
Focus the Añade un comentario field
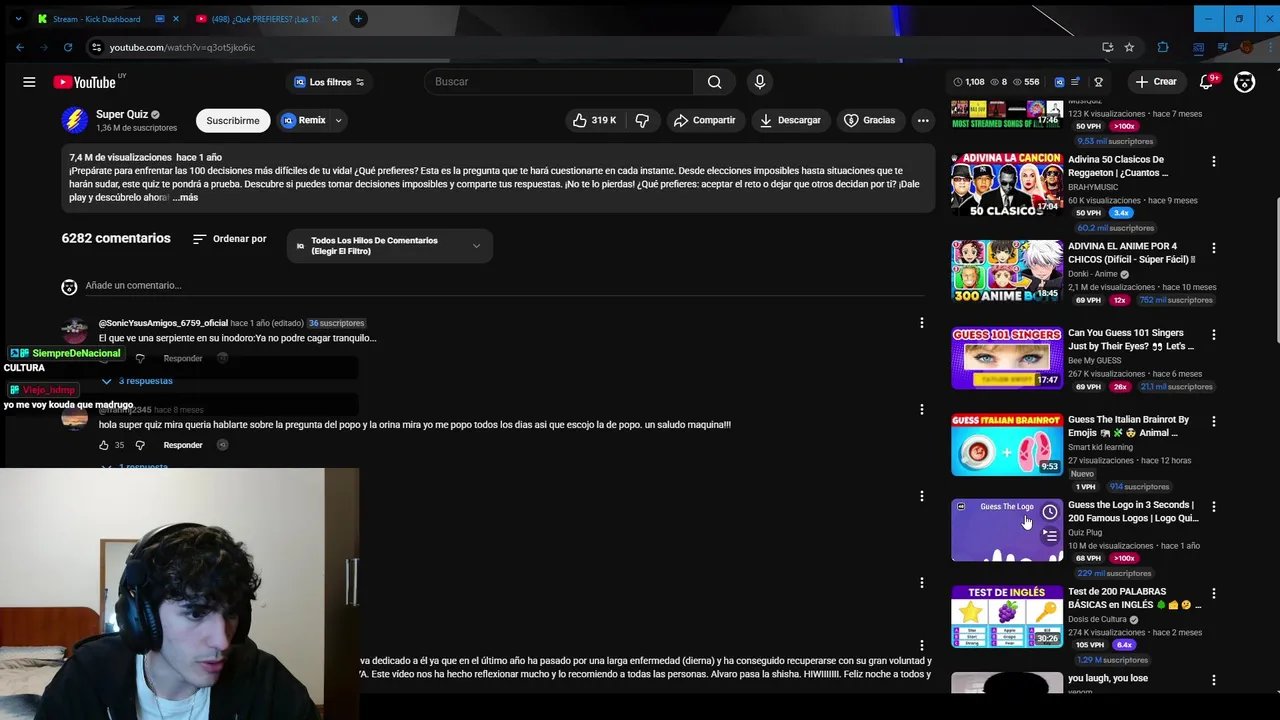(x=505, y=286)
